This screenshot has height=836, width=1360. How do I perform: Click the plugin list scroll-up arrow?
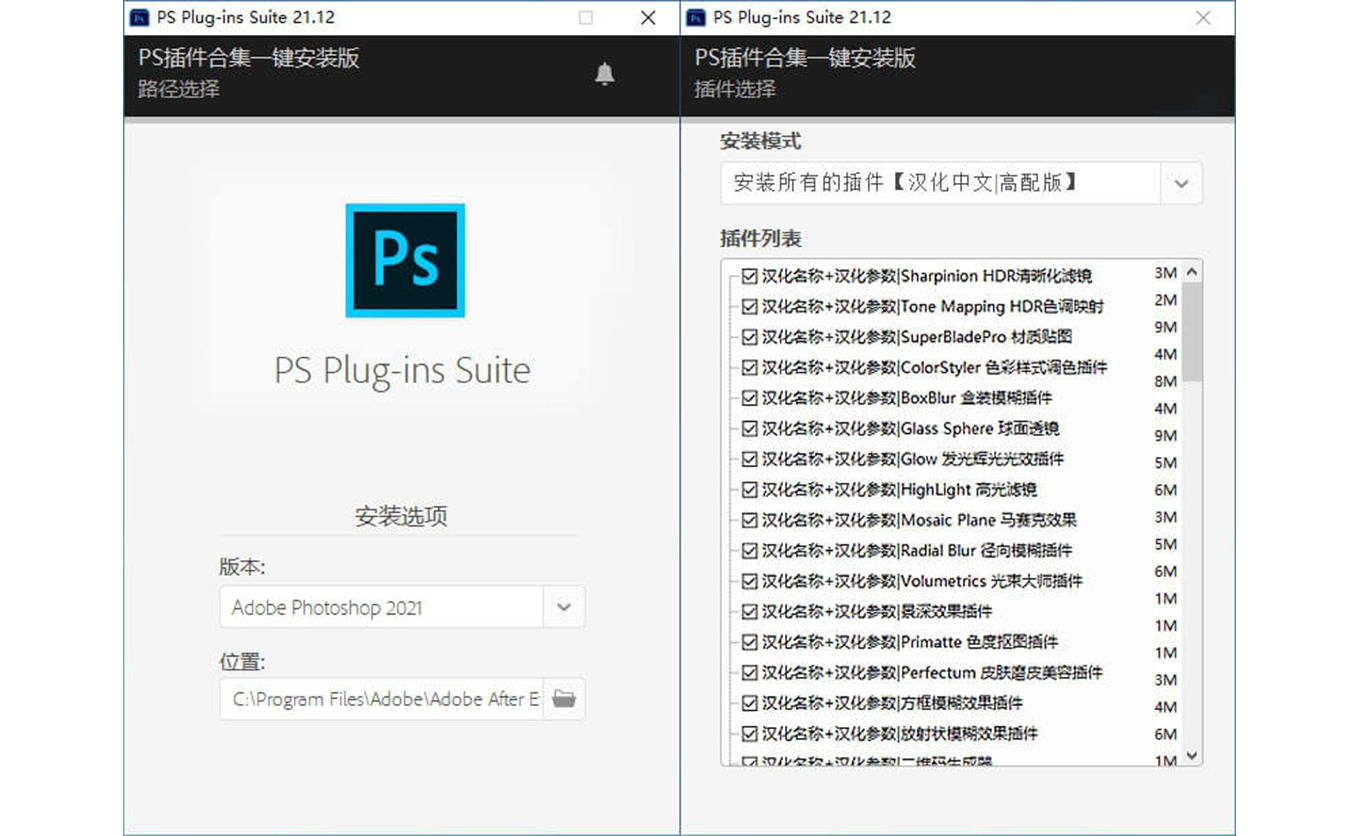tap(1191, 272)
